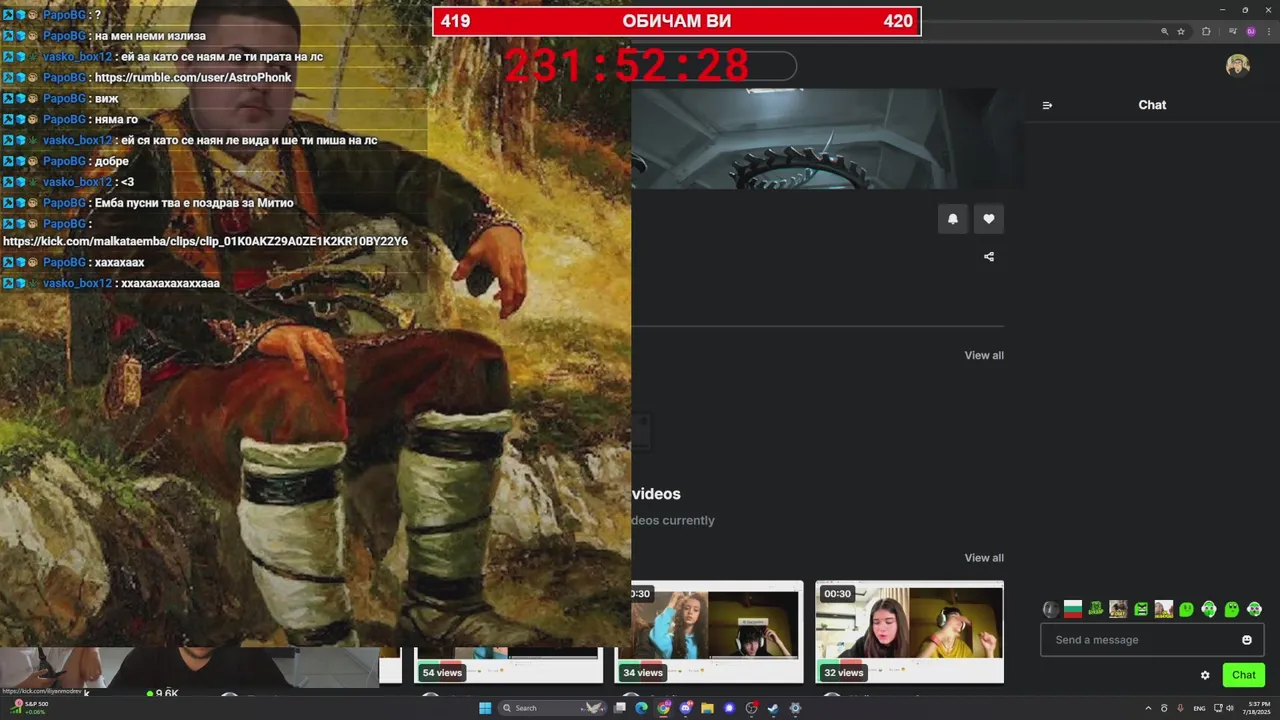Click the S&P 500 widget on taskbar
The image size is (1280, 720).
pyautogui.click(x=28, y=708)
